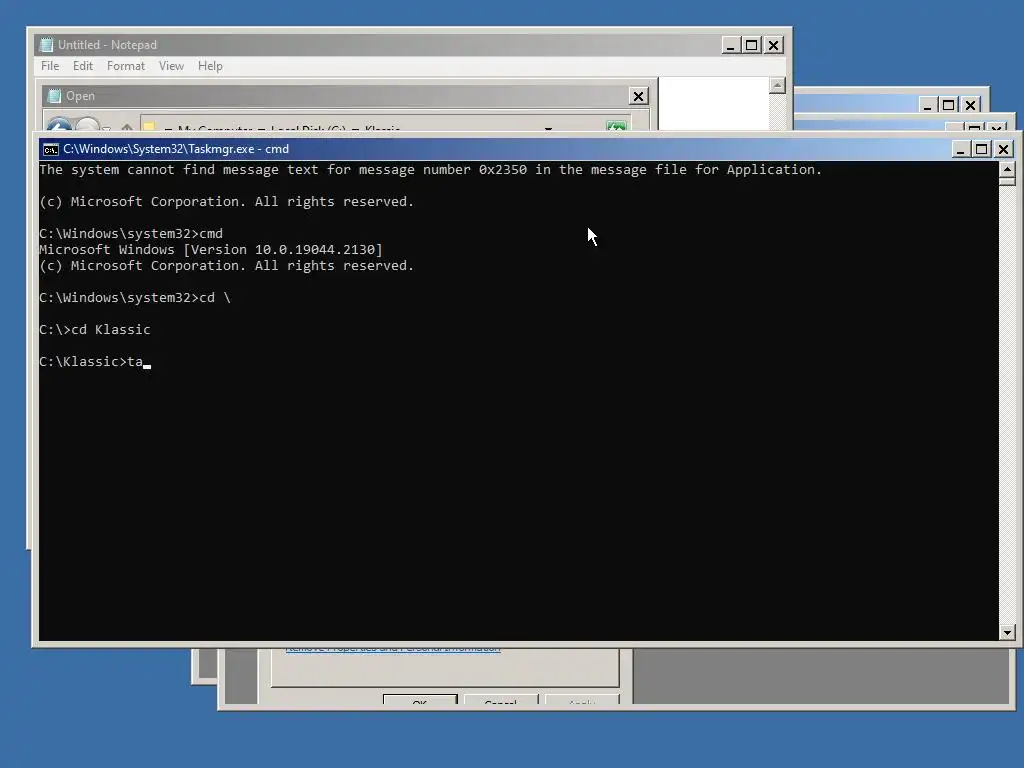
Task: Close the Open dialog
Action: [x=638, y=96]
